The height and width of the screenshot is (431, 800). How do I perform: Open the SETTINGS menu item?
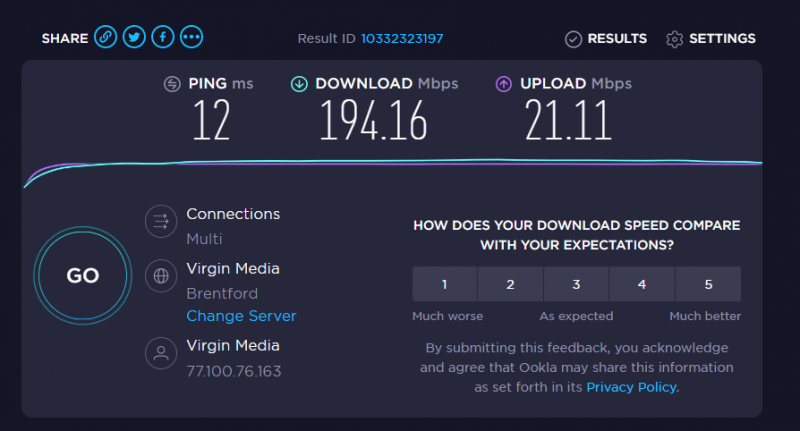pos(722,39)
